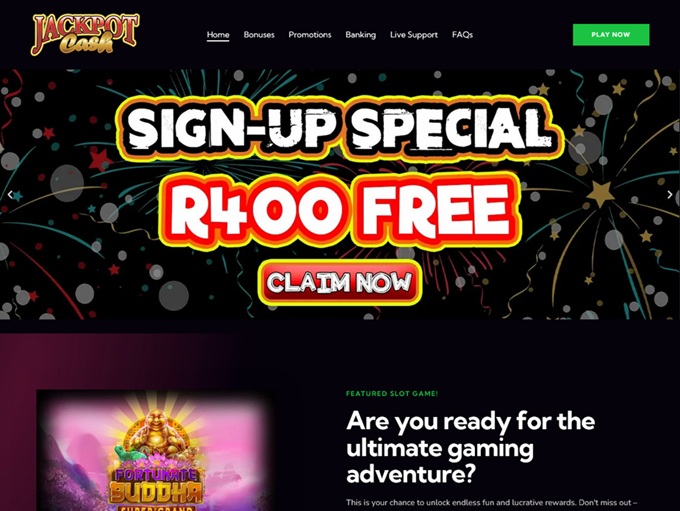Click the gold star firework graphic
The height and width of the screenshot is (511, 680).
coord(600,194)
